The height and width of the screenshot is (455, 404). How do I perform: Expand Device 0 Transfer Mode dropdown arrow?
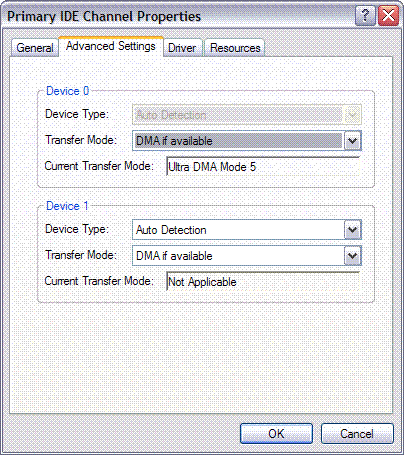[352, 141]
